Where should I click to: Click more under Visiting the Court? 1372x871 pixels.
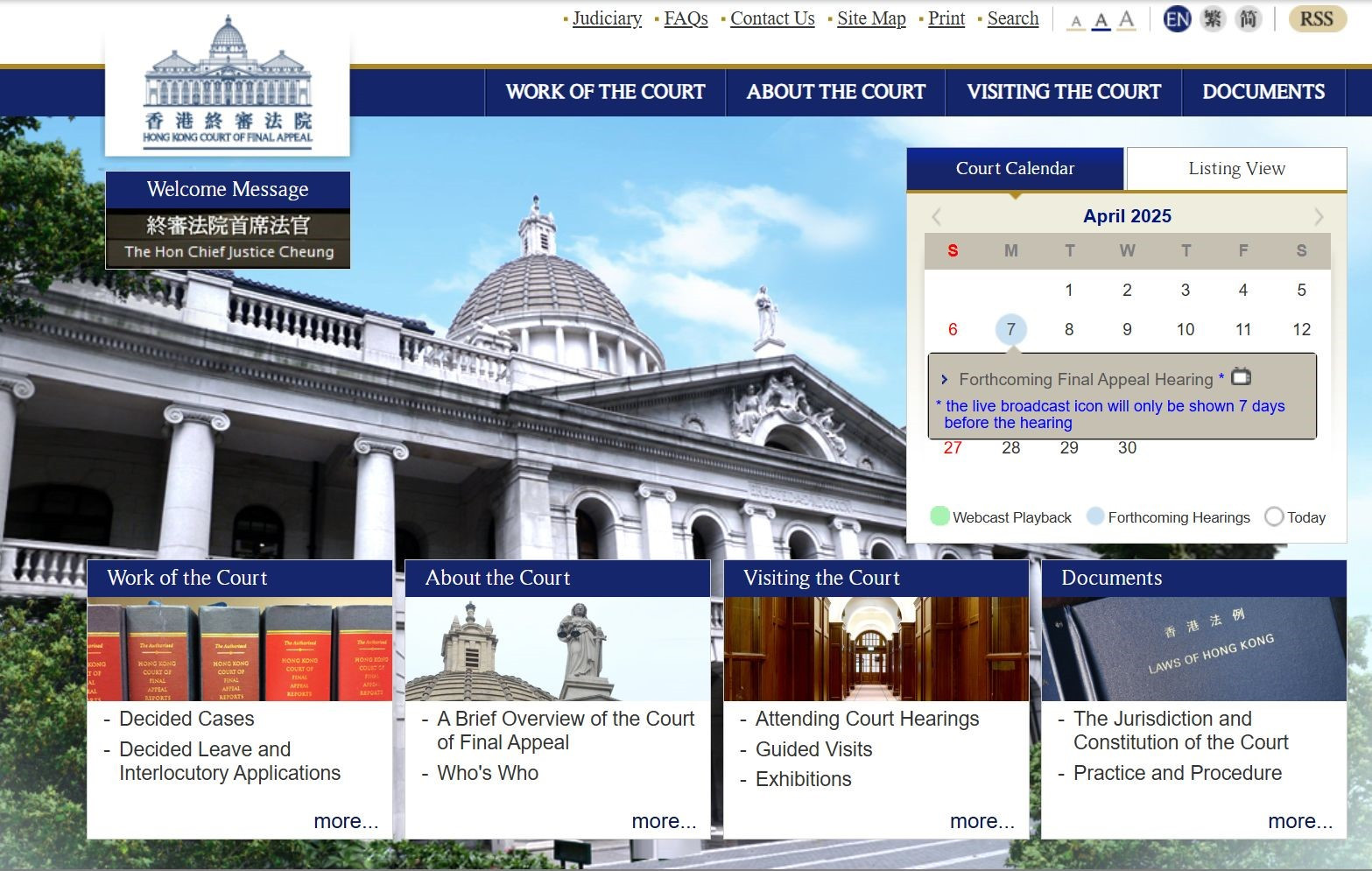point(982,821)
